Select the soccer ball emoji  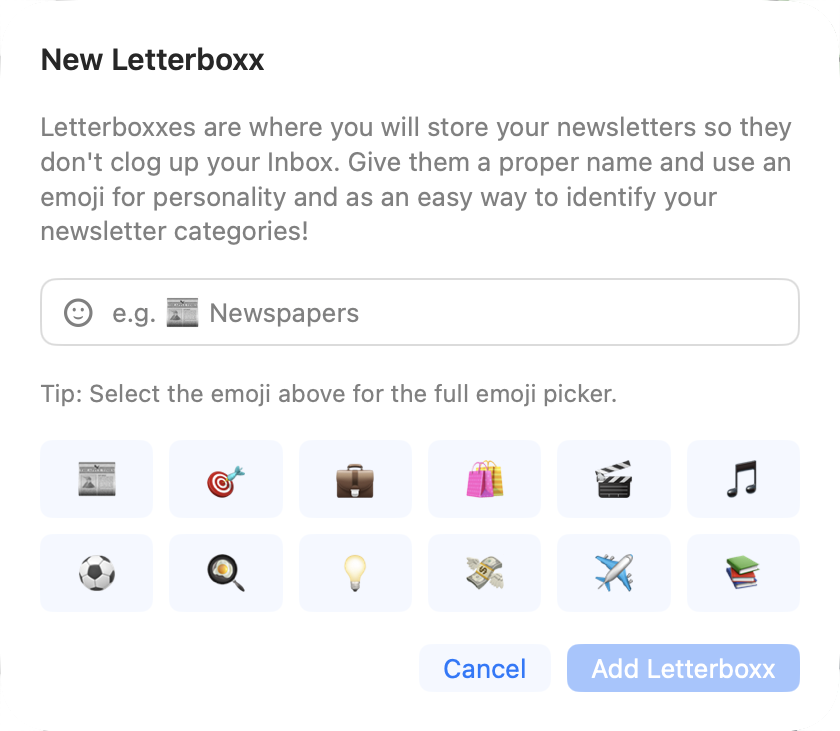tap(96, 572)
